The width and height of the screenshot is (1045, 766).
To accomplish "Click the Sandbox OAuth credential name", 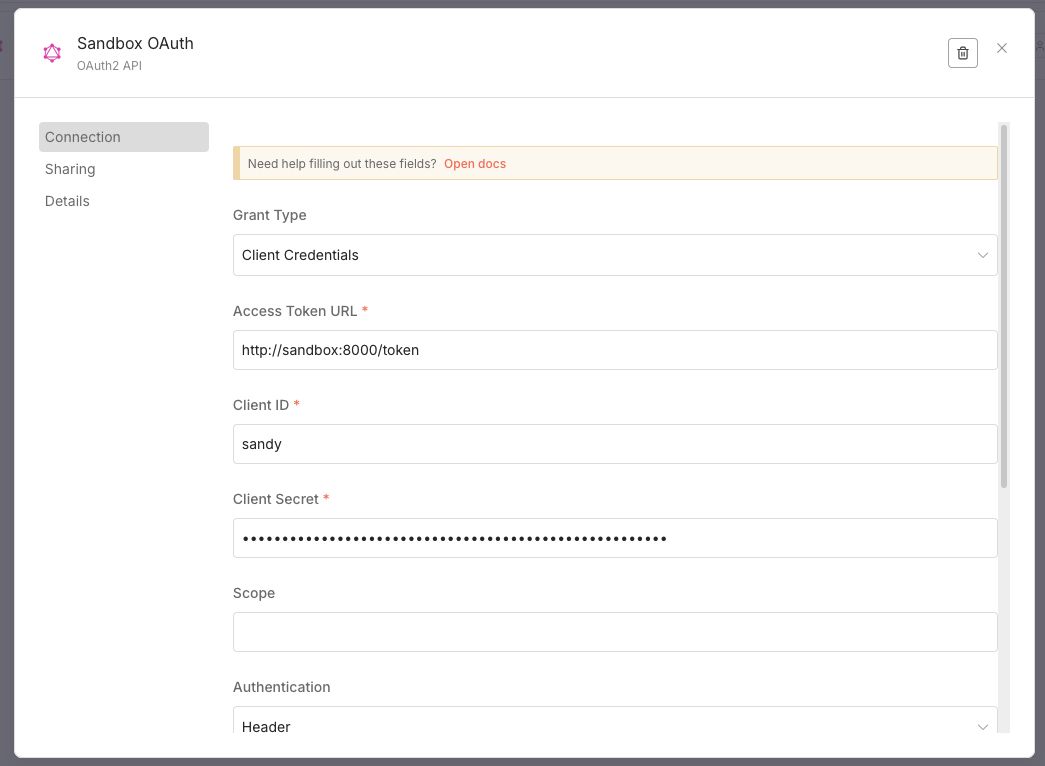I will pos(135,44).
